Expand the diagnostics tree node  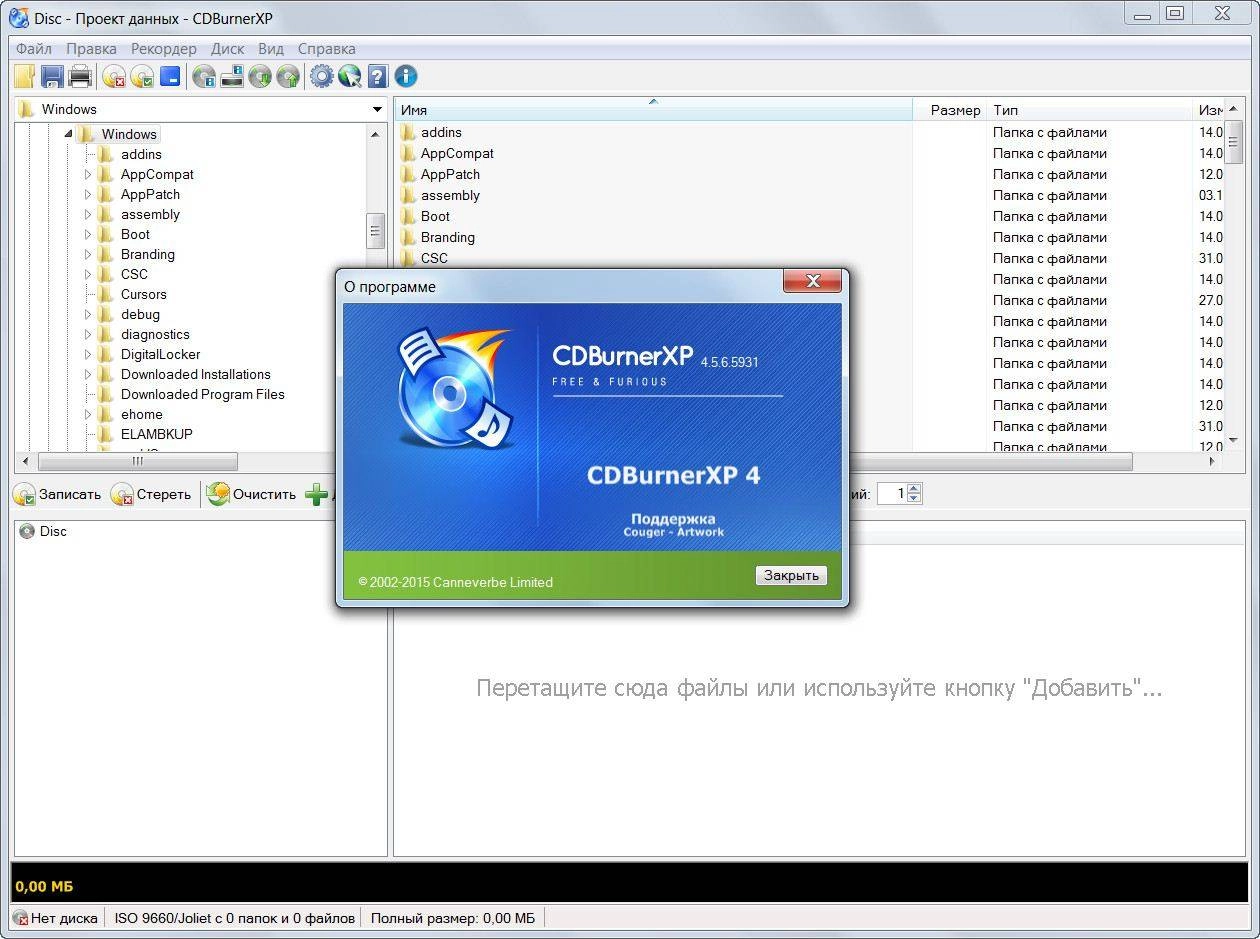pyautogui.click(x=88, y=334)
